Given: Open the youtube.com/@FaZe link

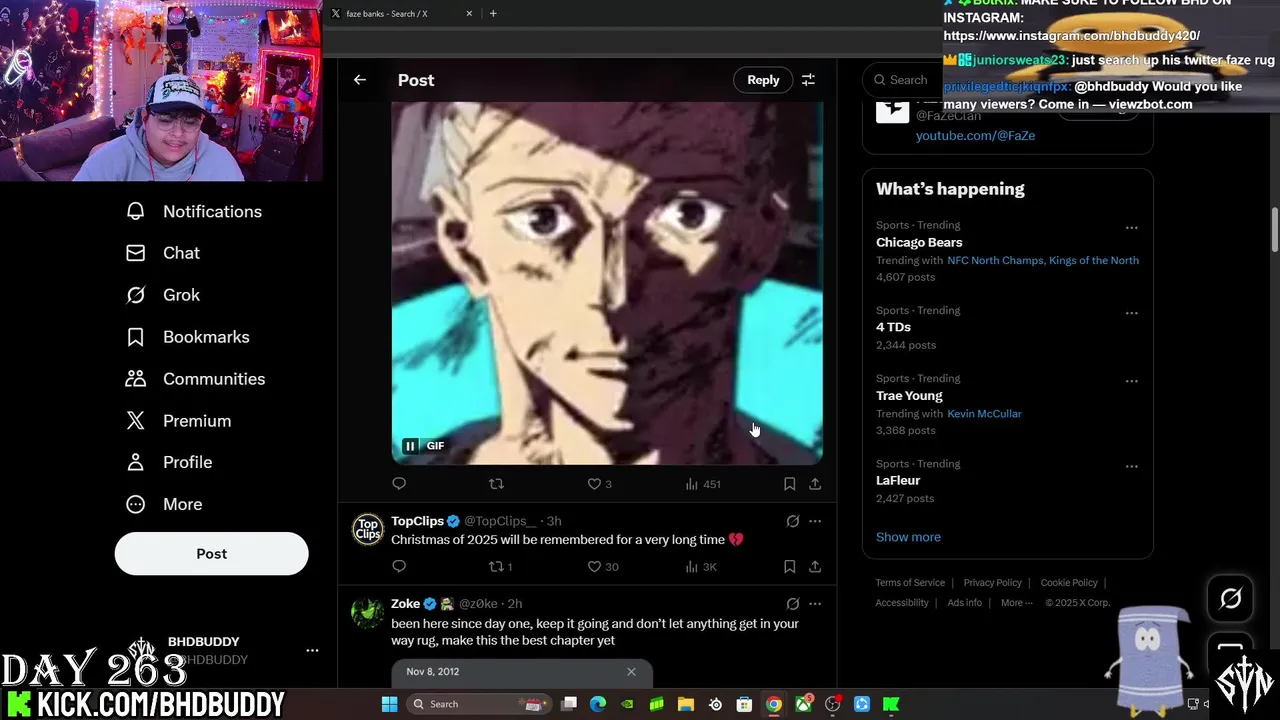Looking at the screenshot, I should tap(975, 136).
